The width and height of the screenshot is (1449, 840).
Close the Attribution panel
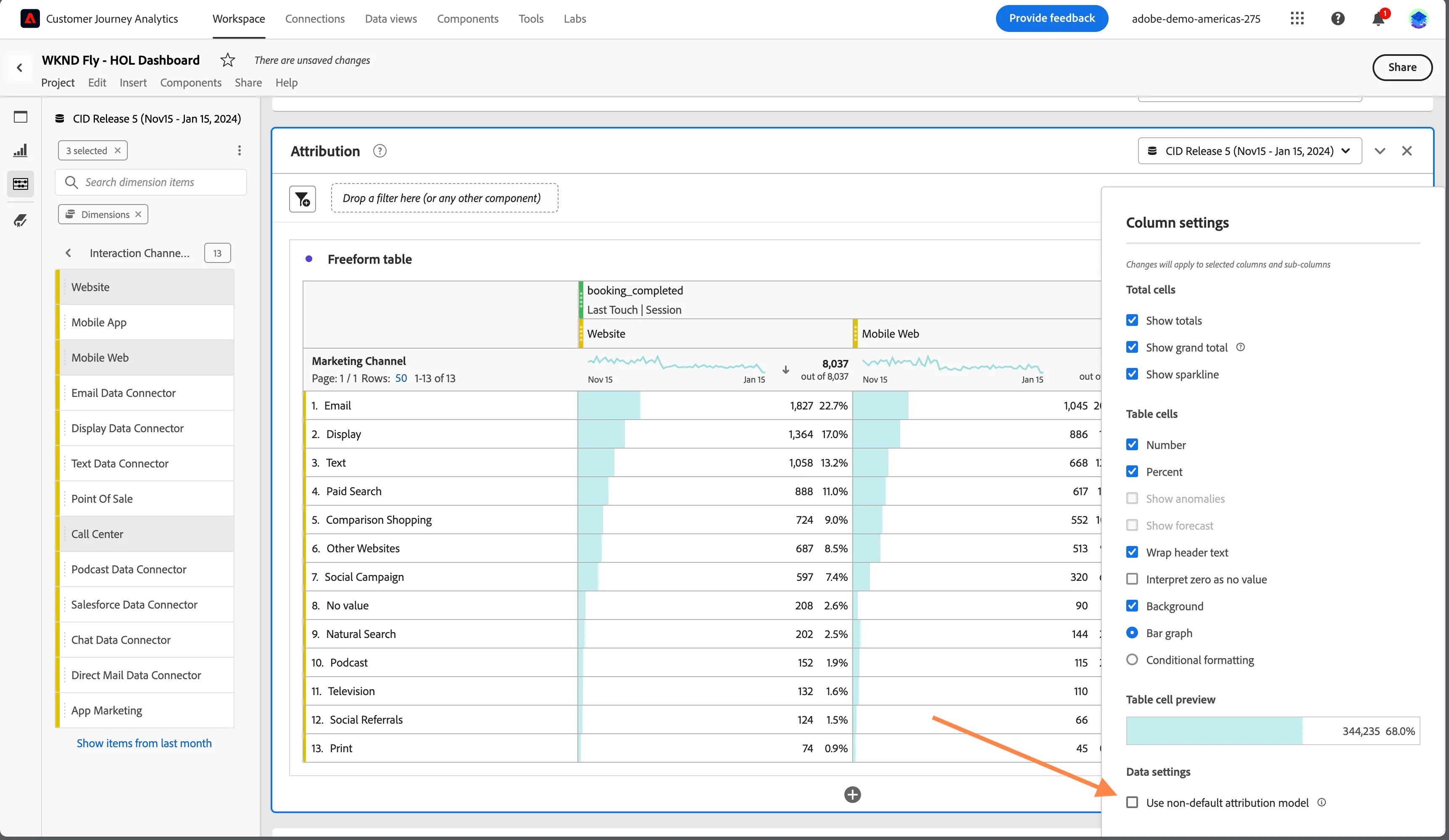point(1407,151)
